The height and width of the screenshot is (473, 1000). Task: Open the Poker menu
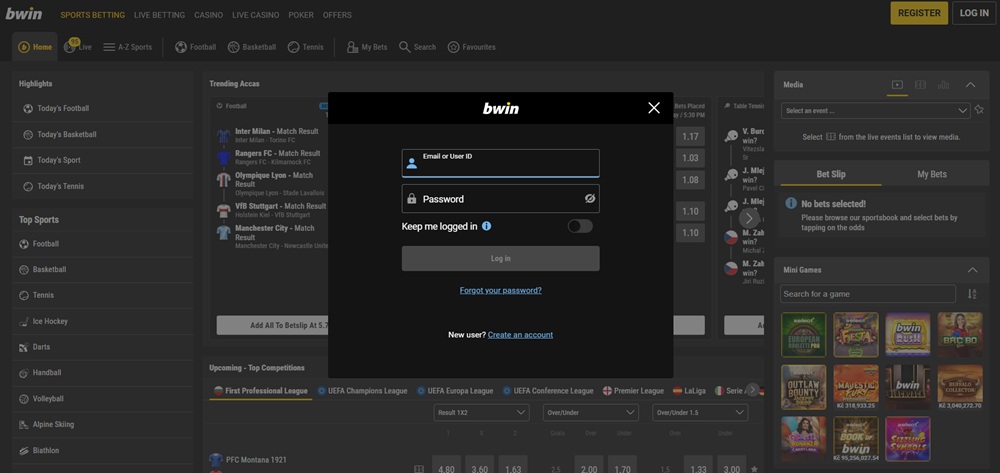[301, 15]
